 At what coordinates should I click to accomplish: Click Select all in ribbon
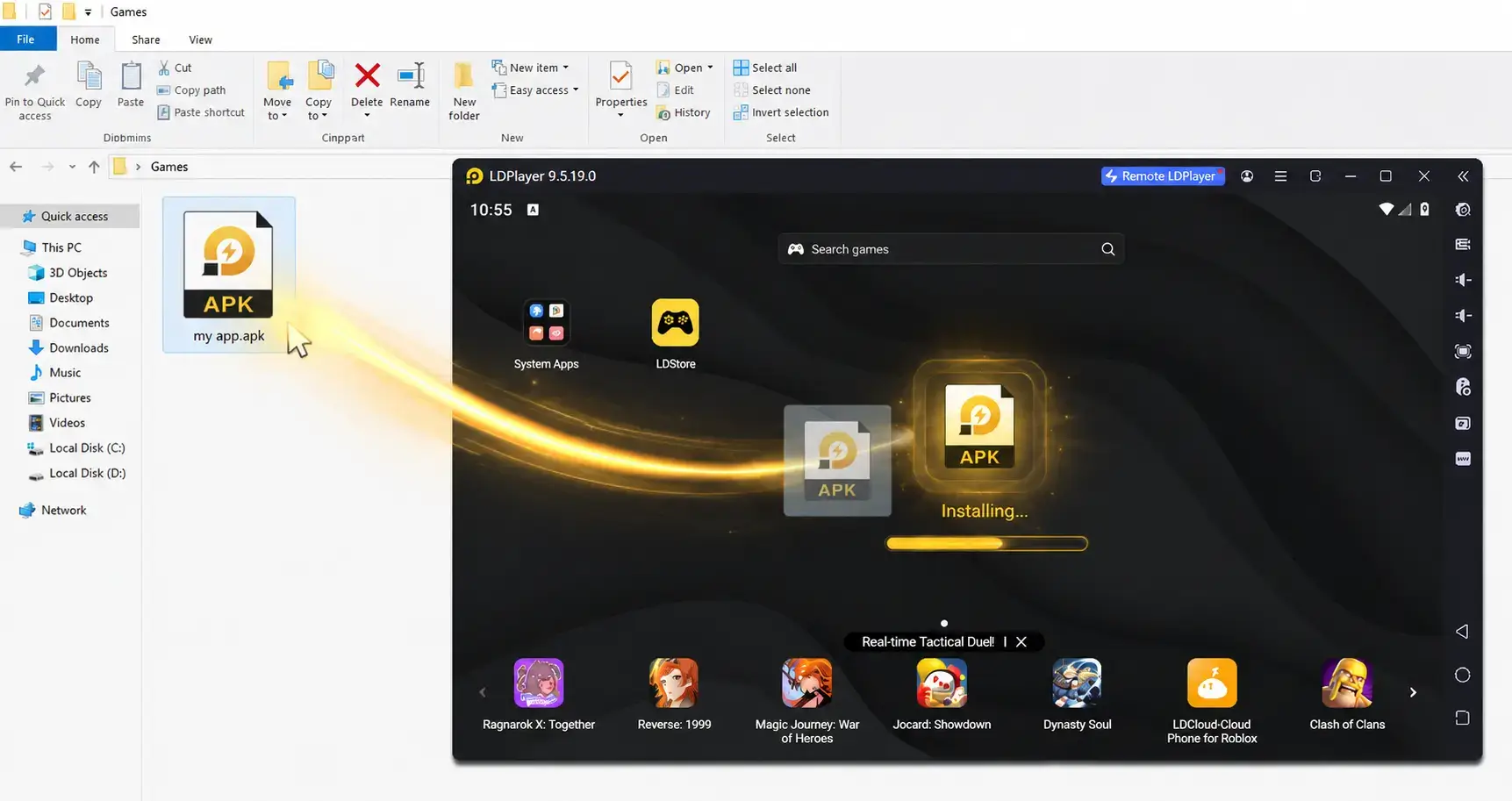[765, 68]
